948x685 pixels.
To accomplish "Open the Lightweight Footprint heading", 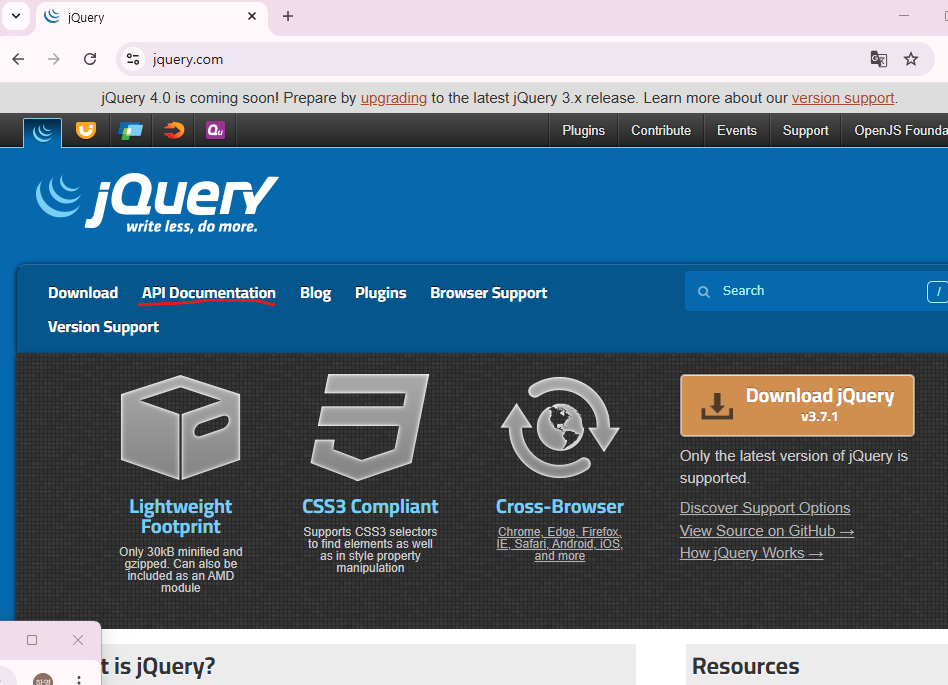I will click(x=180, y=516).
